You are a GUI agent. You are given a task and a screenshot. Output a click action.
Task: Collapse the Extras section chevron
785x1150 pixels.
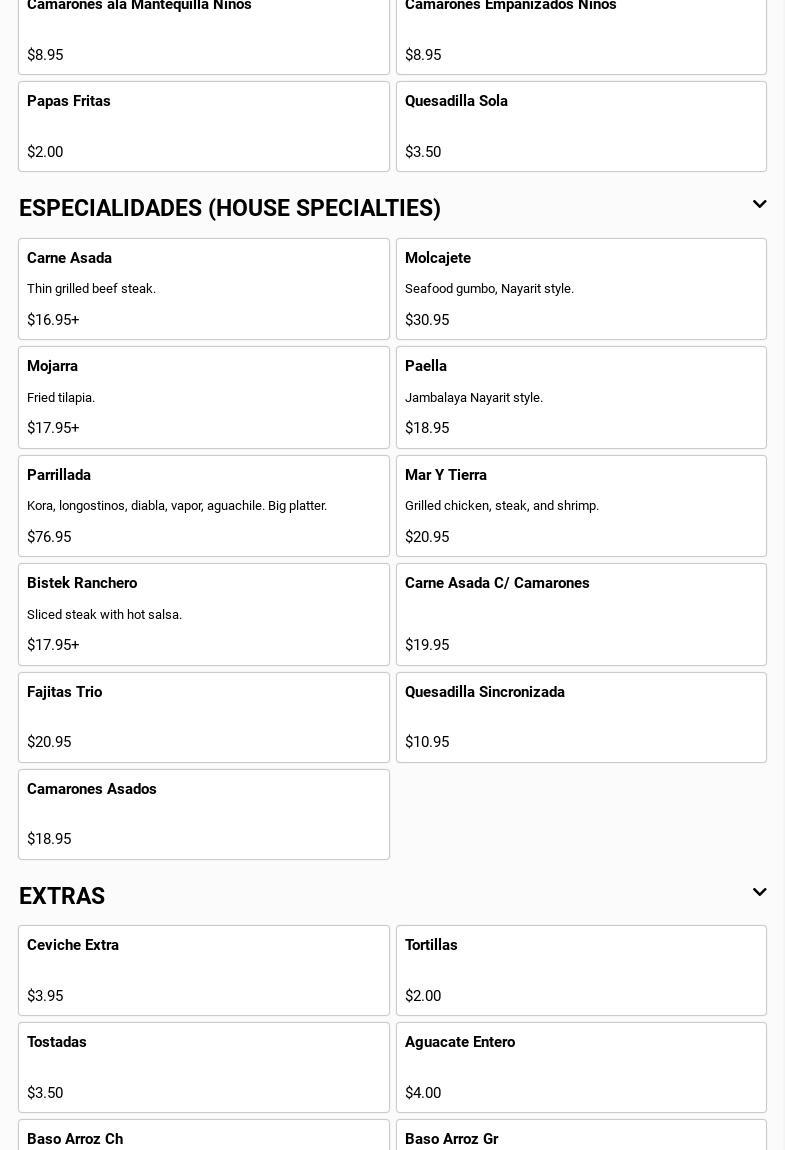tap(759, 893)
